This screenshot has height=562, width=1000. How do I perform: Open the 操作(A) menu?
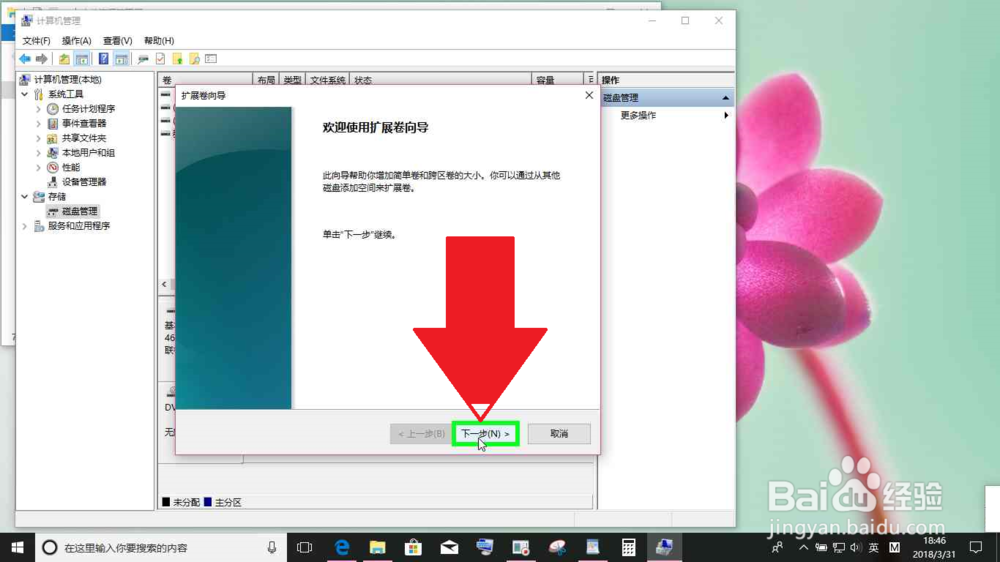(x=76, y=41)
